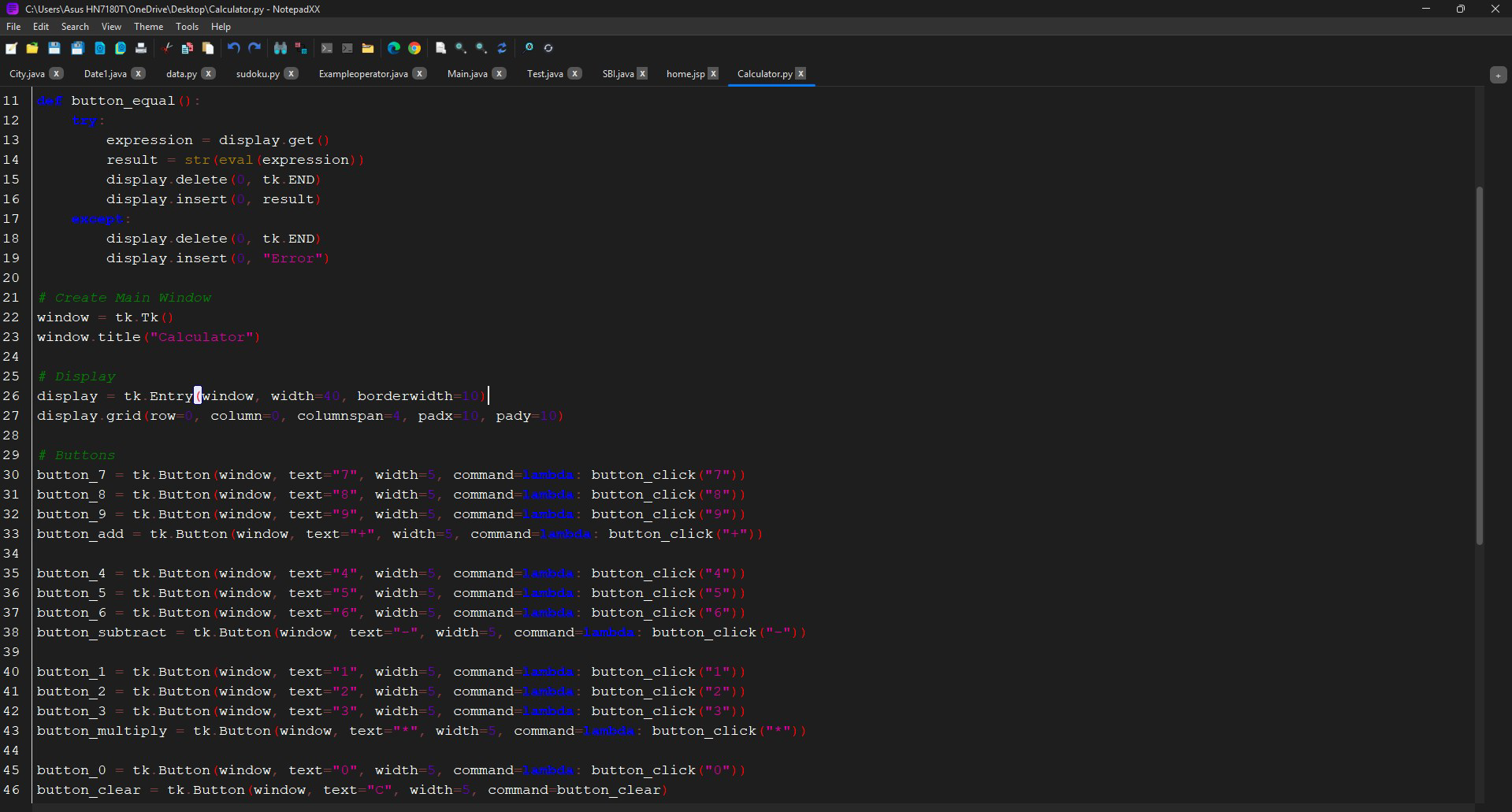The width and height of the screenshot is (1512, 812).
Task: Close the City.java tab
Action: pyautogui.click(x=56, y=73)
